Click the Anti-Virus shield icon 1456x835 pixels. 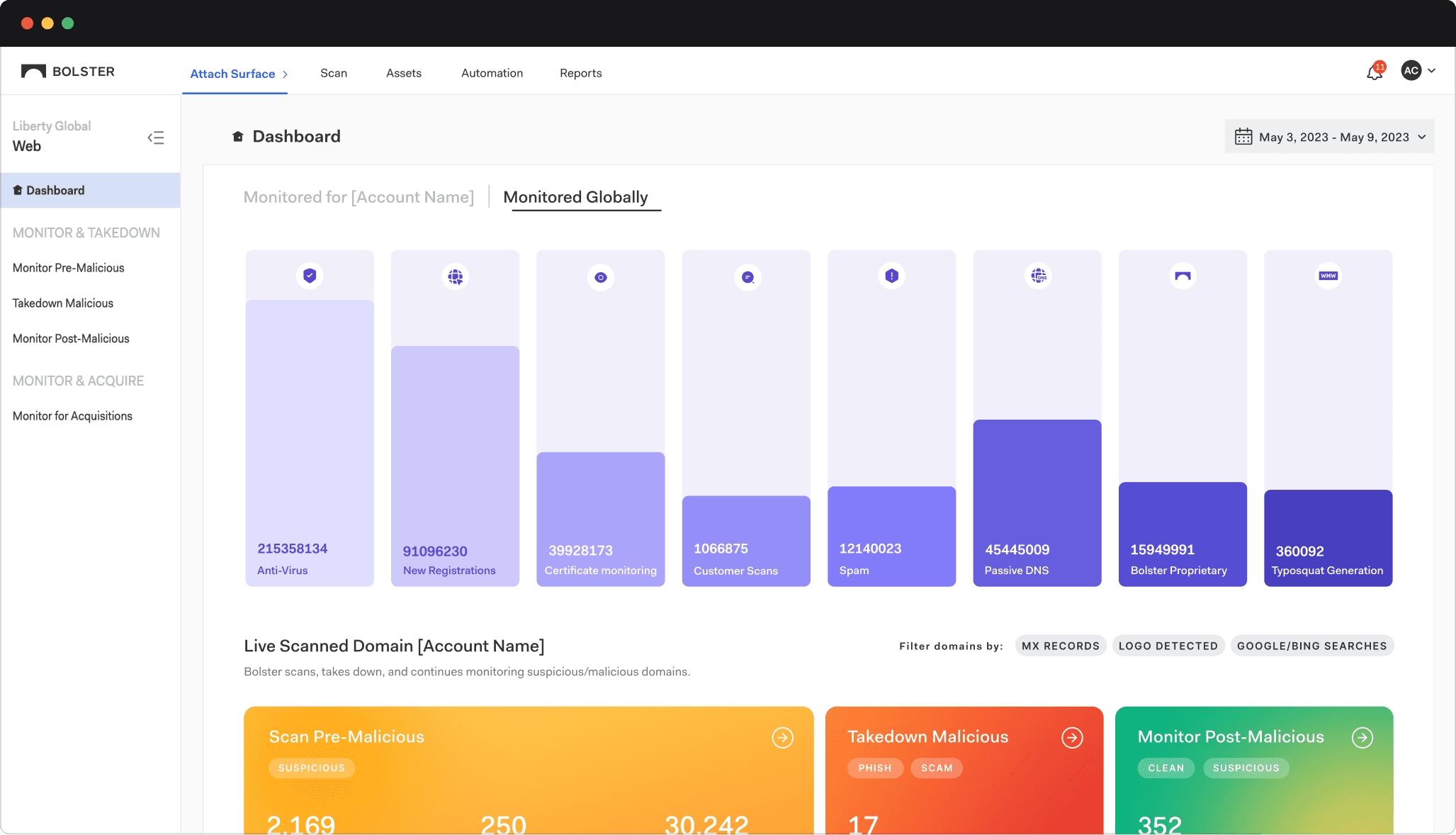click(310, 276)
